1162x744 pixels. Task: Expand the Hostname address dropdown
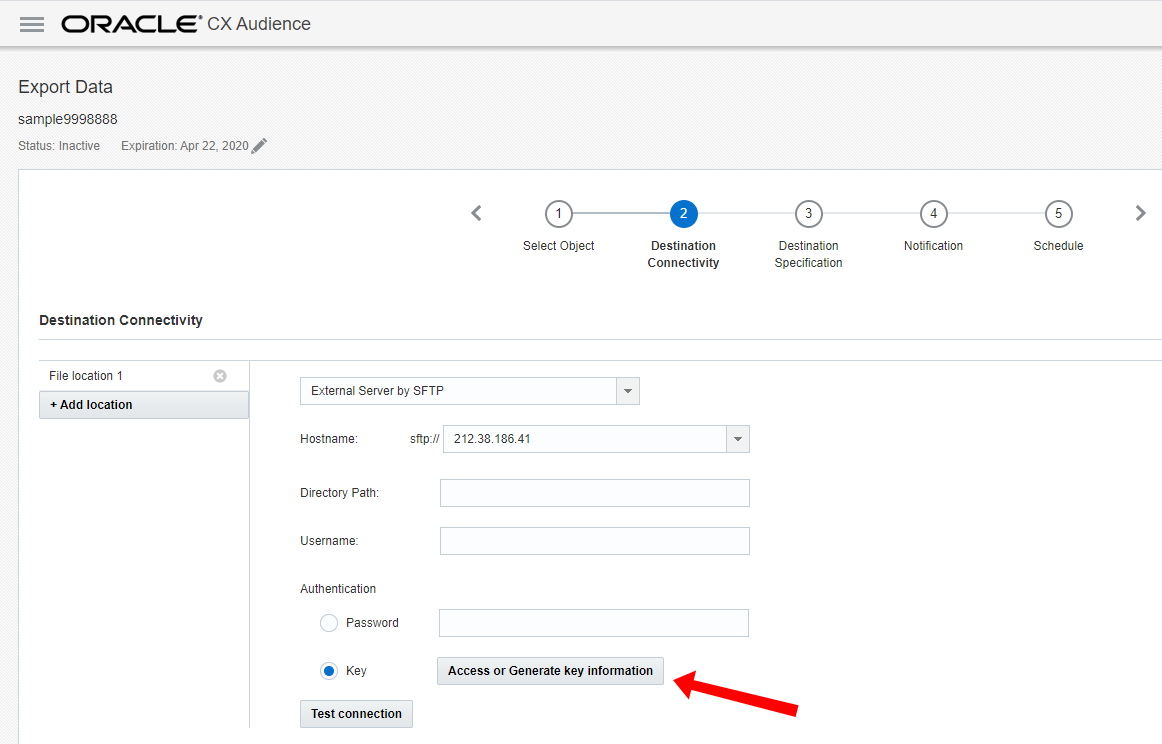coord(737,438)
